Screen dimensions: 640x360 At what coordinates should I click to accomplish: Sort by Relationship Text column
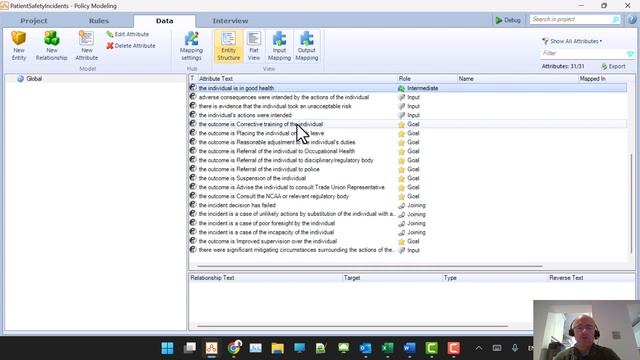266,278
